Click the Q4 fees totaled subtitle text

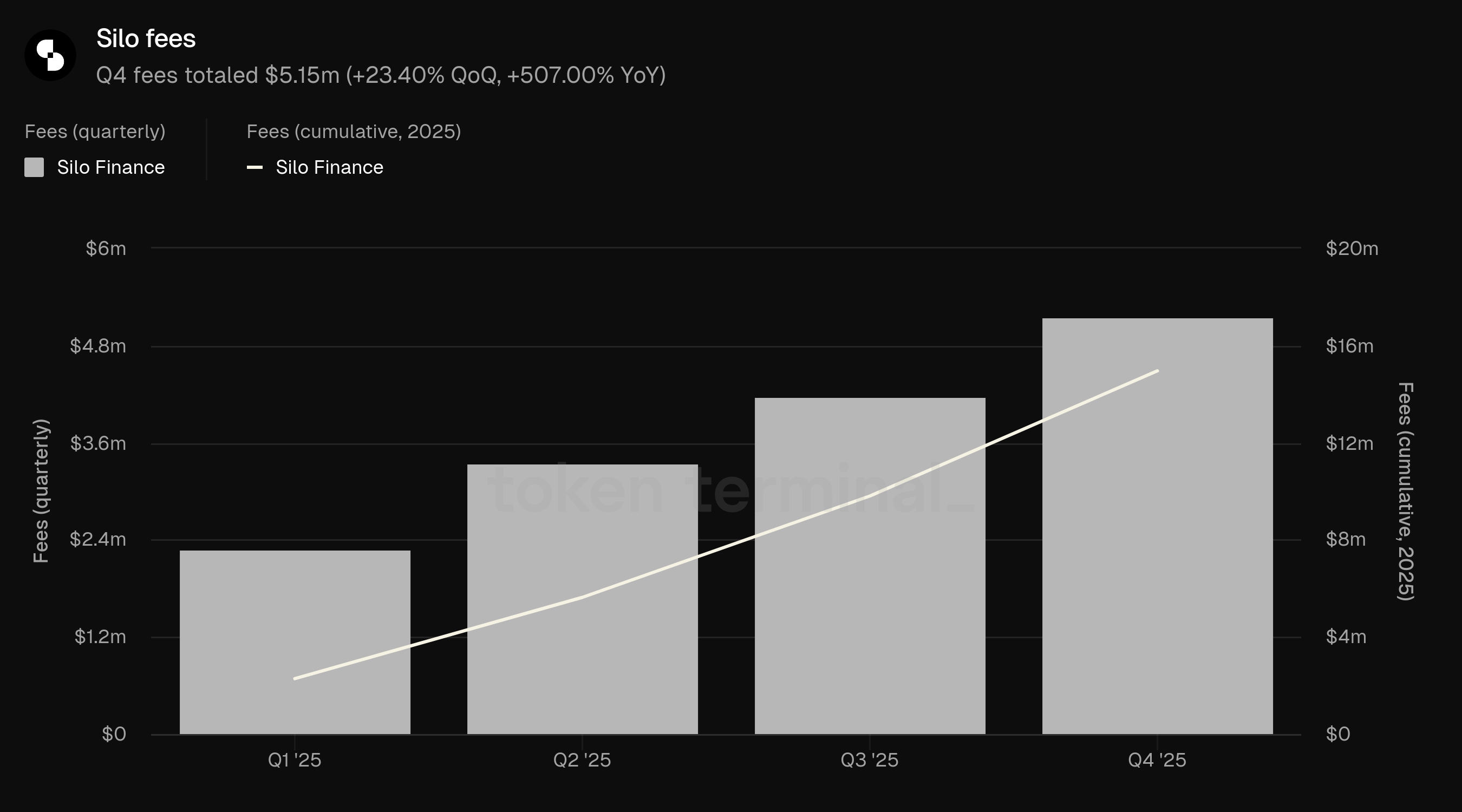381,75
